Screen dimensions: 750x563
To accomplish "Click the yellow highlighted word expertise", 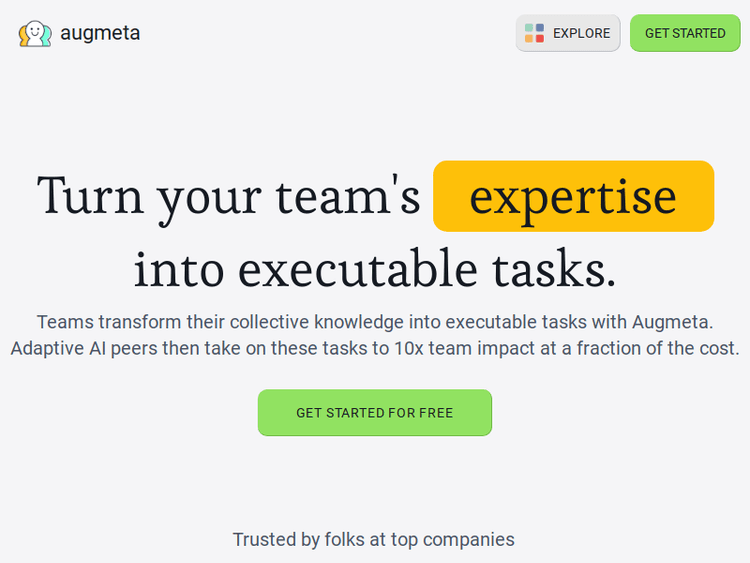I will (x=573, y=196).
